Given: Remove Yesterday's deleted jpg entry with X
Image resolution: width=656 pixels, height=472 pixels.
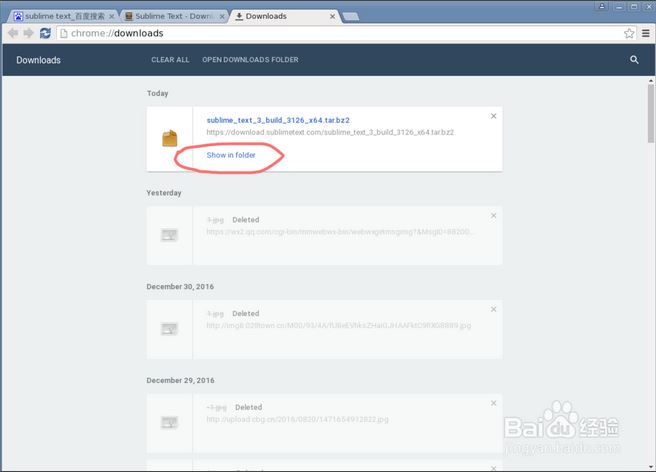Looking at the screenshot, I should point(494,215).
